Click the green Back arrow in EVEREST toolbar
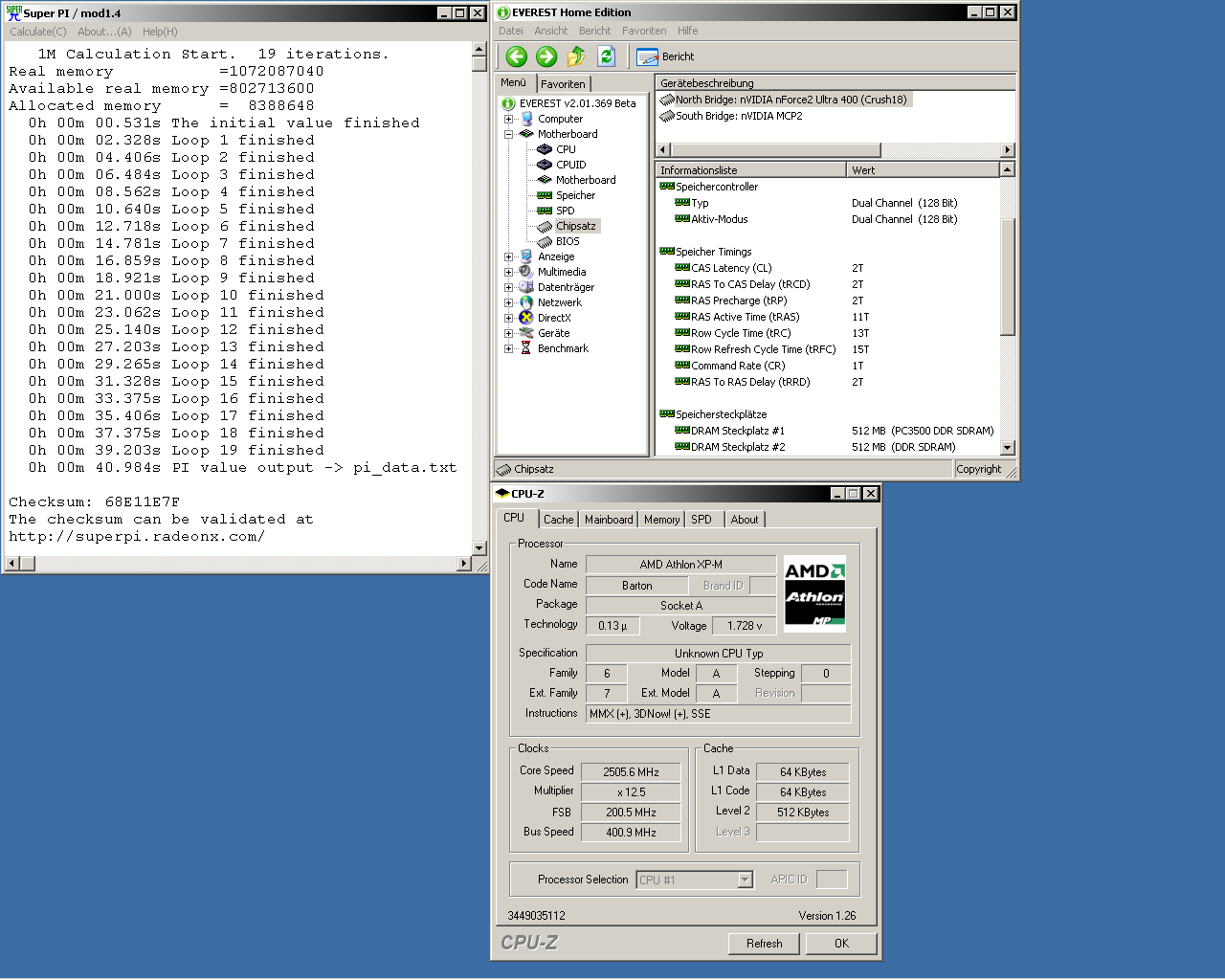 [x=517, y=56]
